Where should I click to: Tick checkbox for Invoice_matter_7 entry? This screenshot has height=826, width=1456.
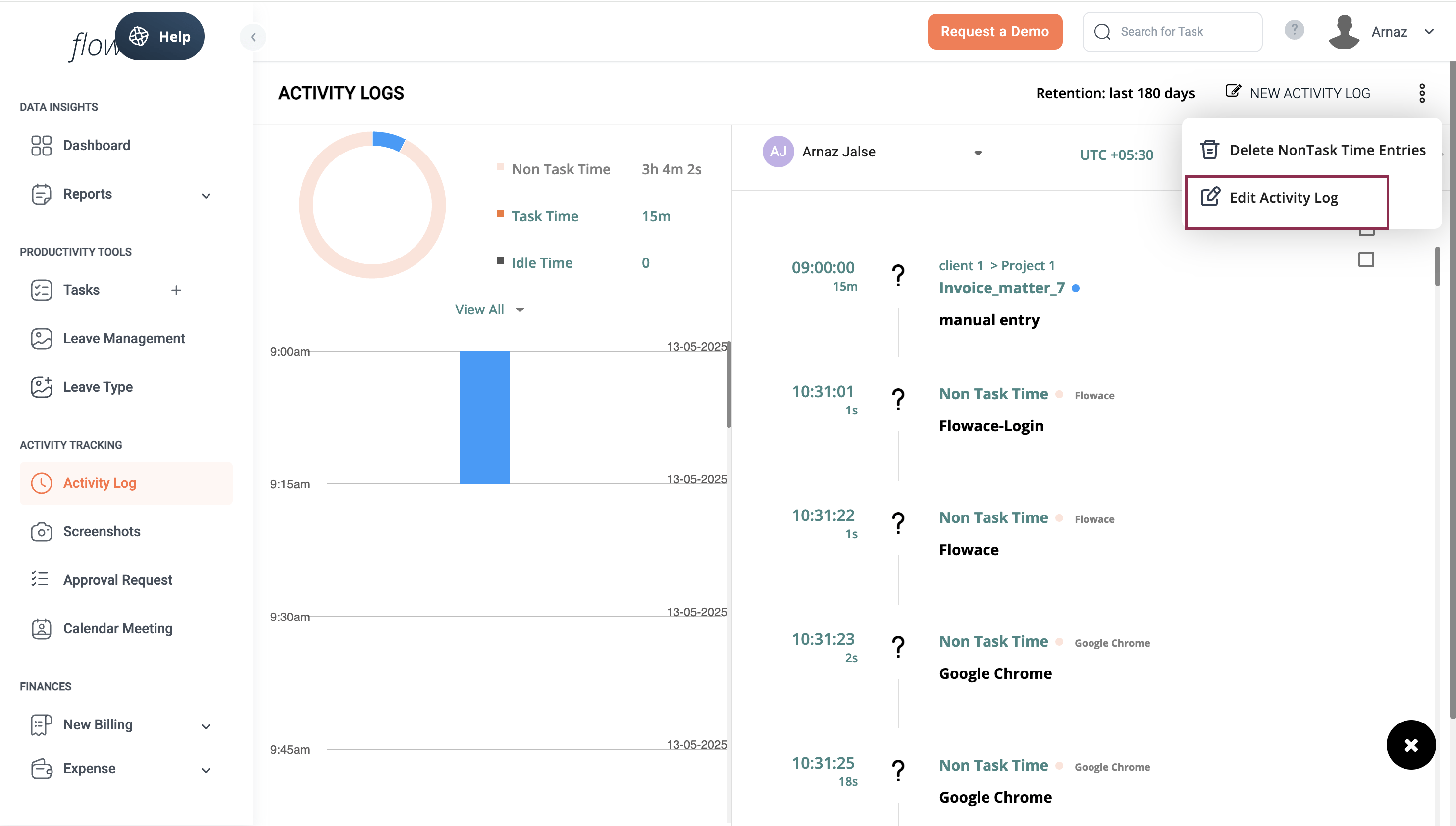(x=1366, y=260)
